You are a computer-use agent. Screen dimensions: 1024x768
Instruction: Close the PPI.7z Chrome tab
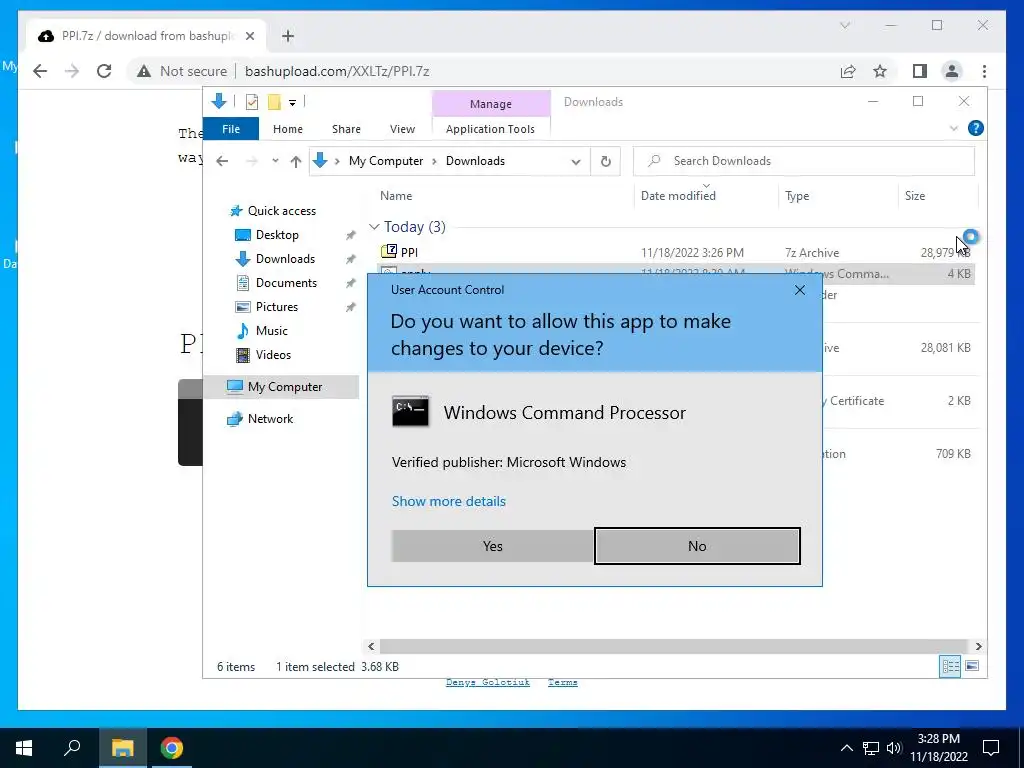249,36
